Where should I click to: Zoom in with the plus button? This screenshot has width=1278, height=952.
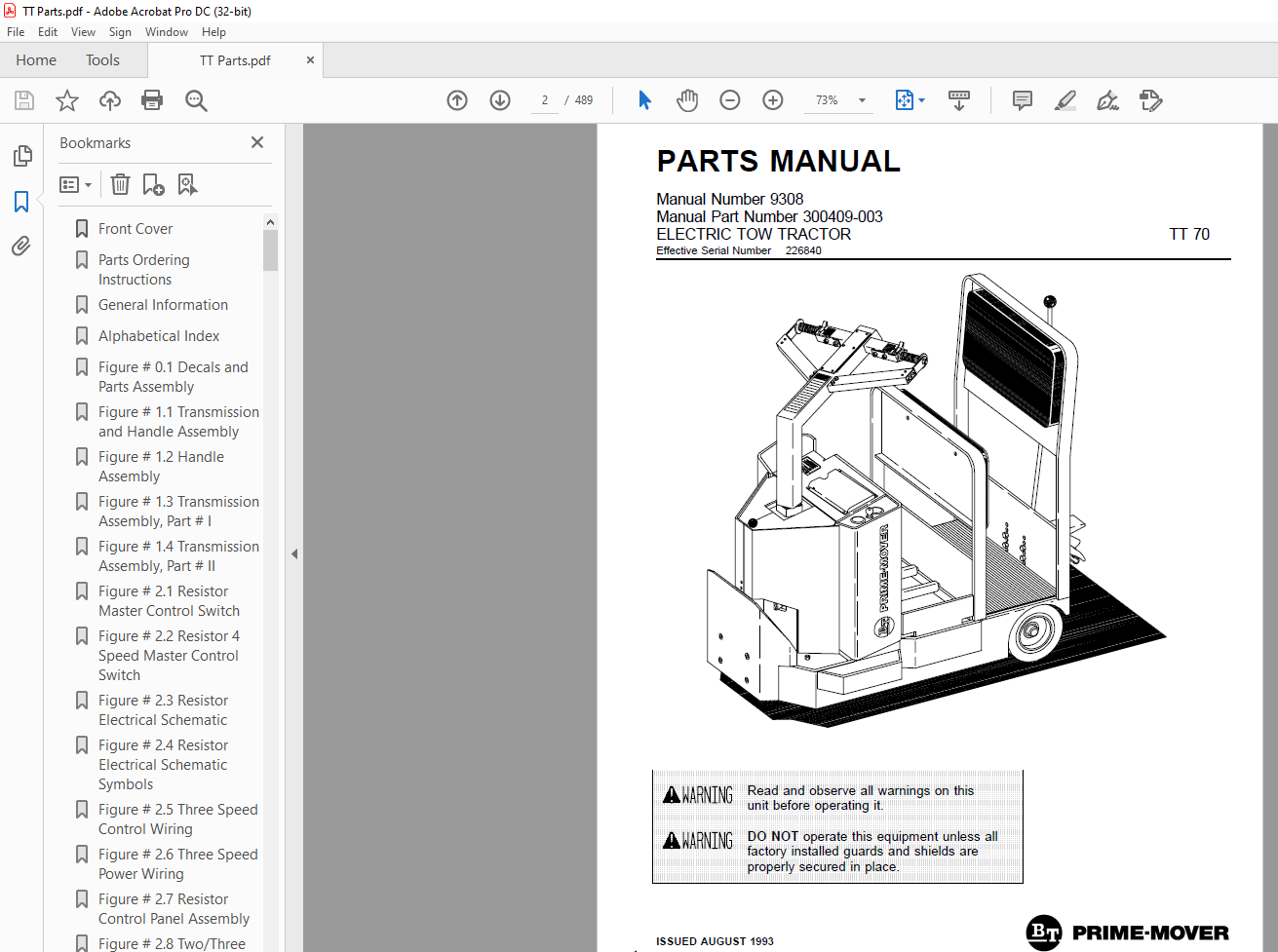coord(773,100)
